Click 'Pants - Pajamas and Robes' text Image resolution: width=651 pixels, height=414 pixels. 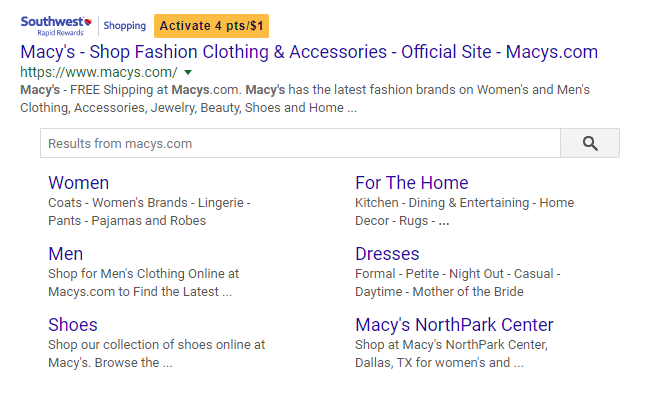click(x=127, y=220)
